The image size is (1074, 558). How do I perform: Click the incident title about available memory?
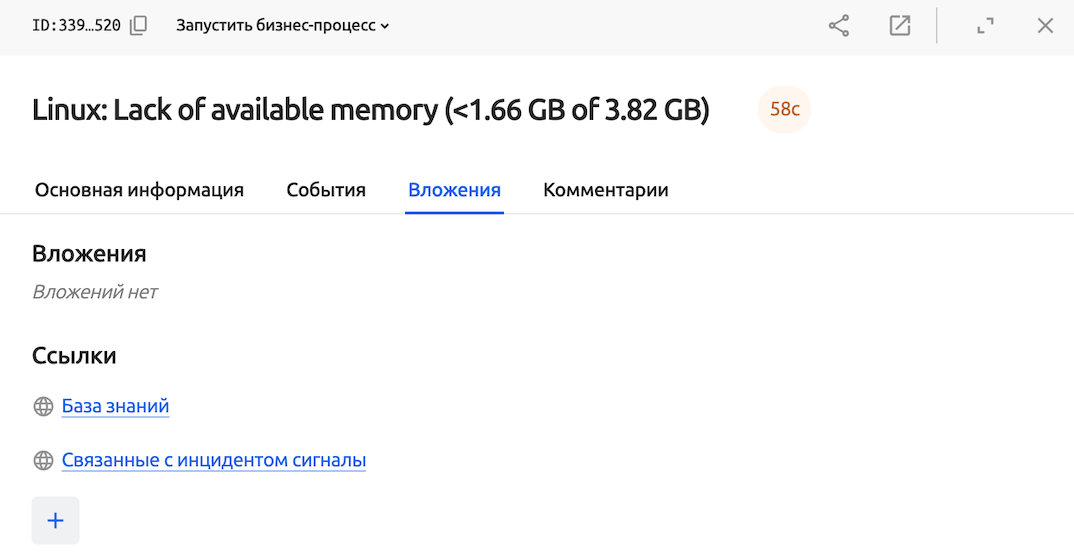[x=370, y=109]
